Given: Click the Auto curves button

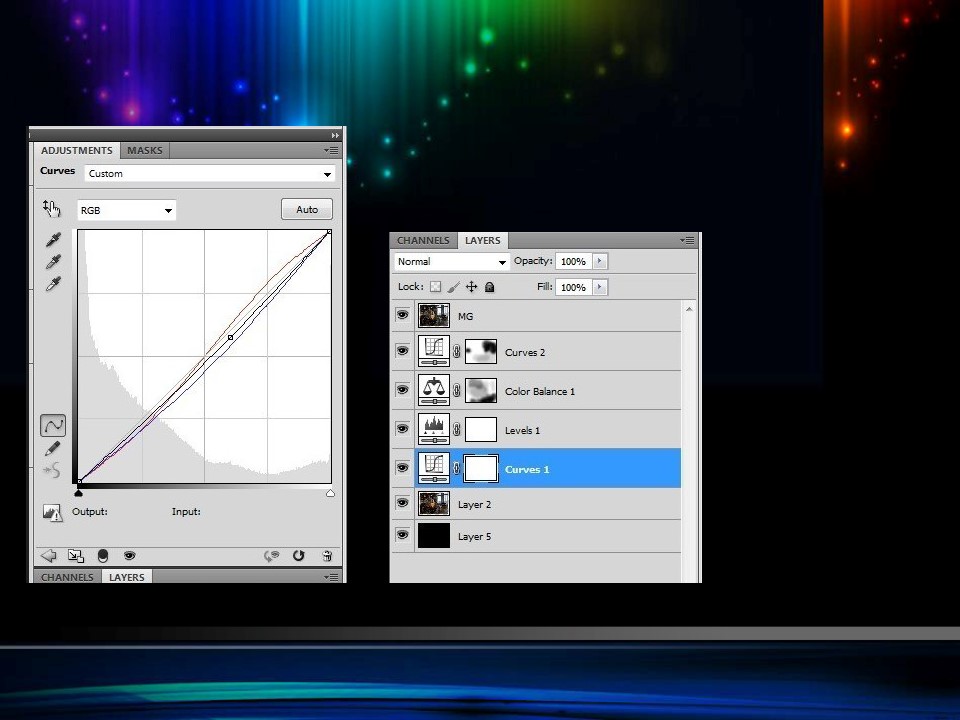Looking at the screenshot, I should pyautogui.click(x=307, y=209).
